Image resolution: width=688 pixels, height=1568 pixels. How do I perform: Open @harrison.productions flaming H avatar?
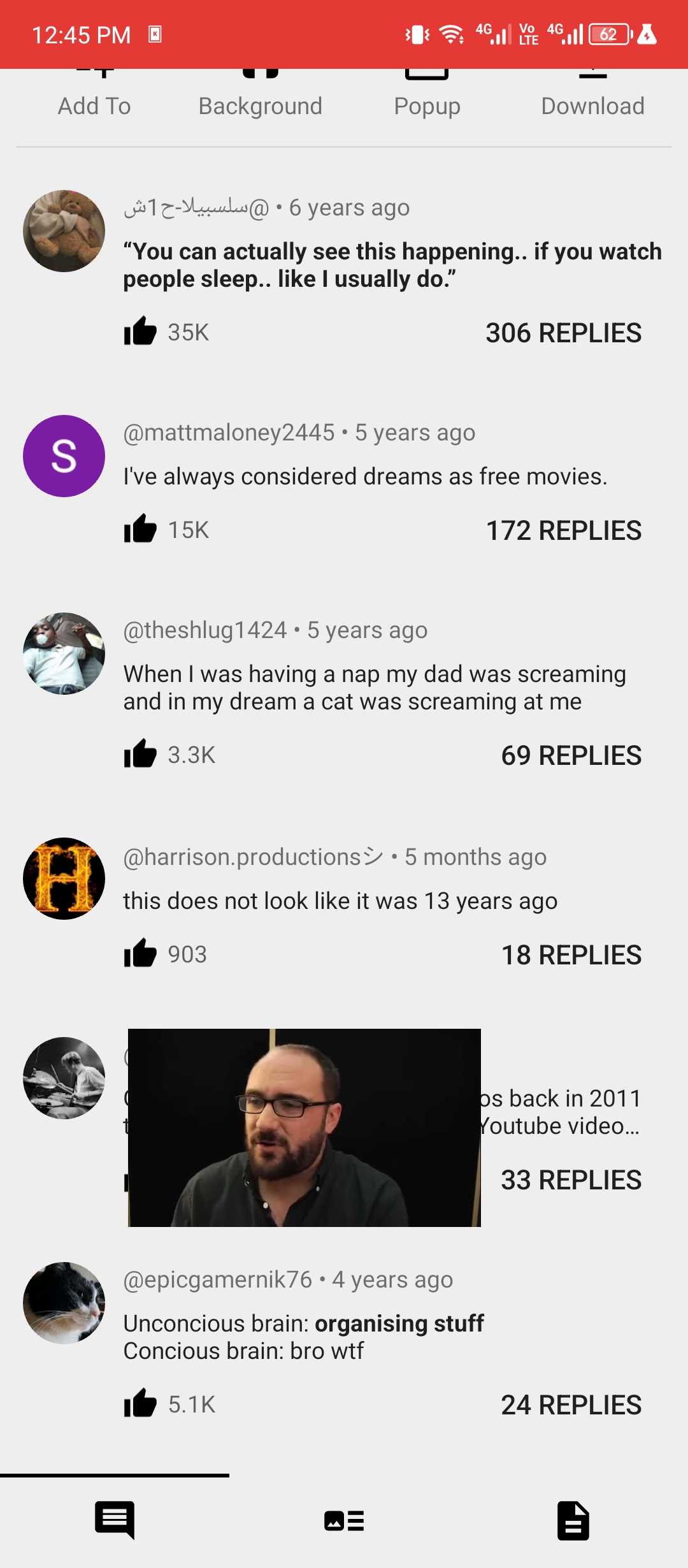tap(64, 878)
